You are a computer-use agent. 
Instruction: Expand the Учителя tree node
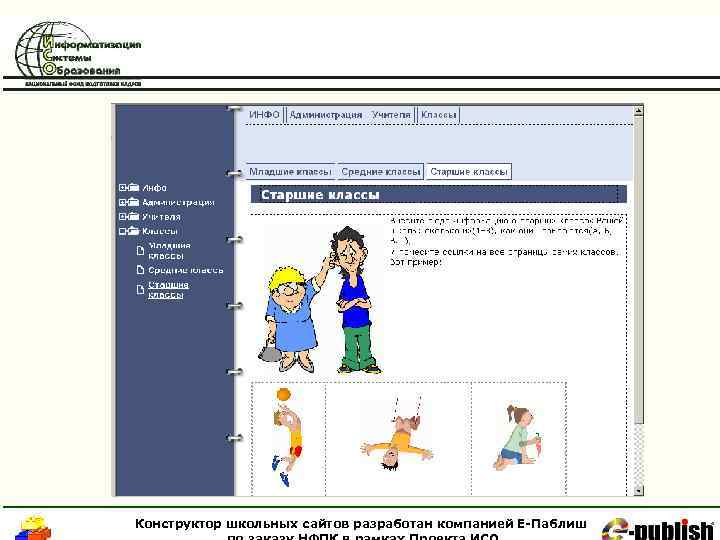pyautogui.click(x=123, y=216)
